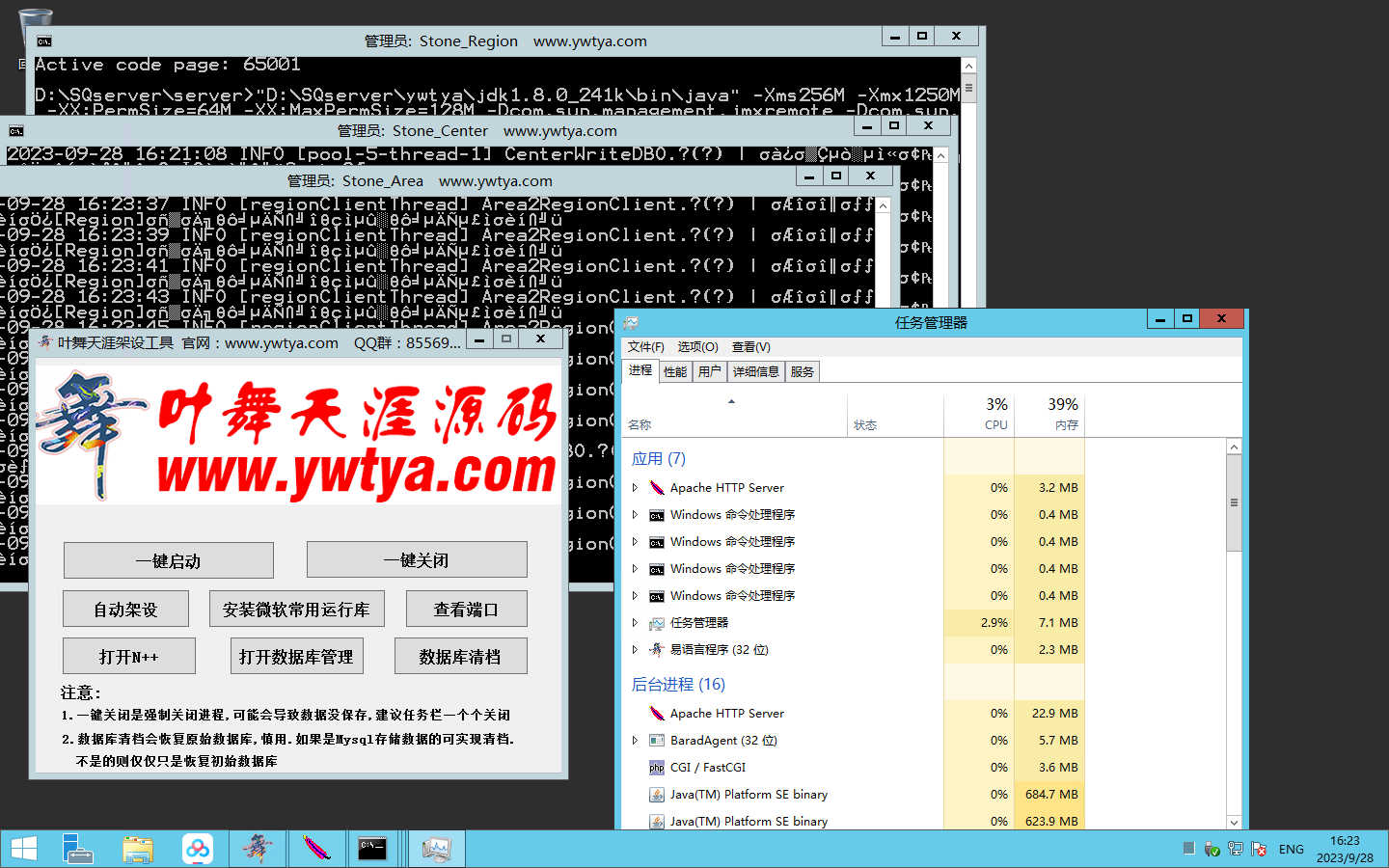Screen dimensions: 1389x868
Task: Click the 打开N++ button
Action: [x=129, y=657]
